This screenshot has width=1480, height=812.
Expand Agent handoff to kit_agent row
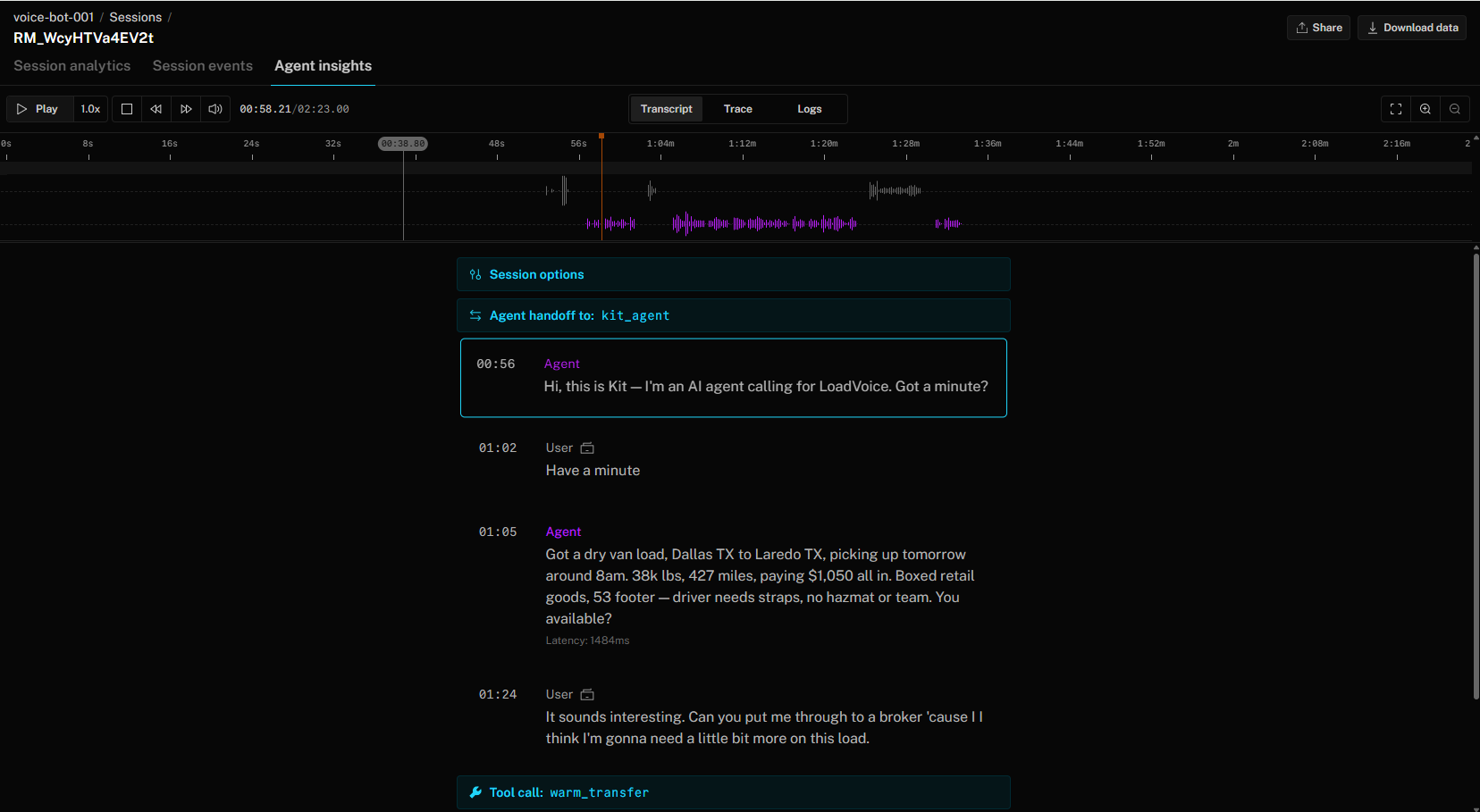click(x=734, y=315)
